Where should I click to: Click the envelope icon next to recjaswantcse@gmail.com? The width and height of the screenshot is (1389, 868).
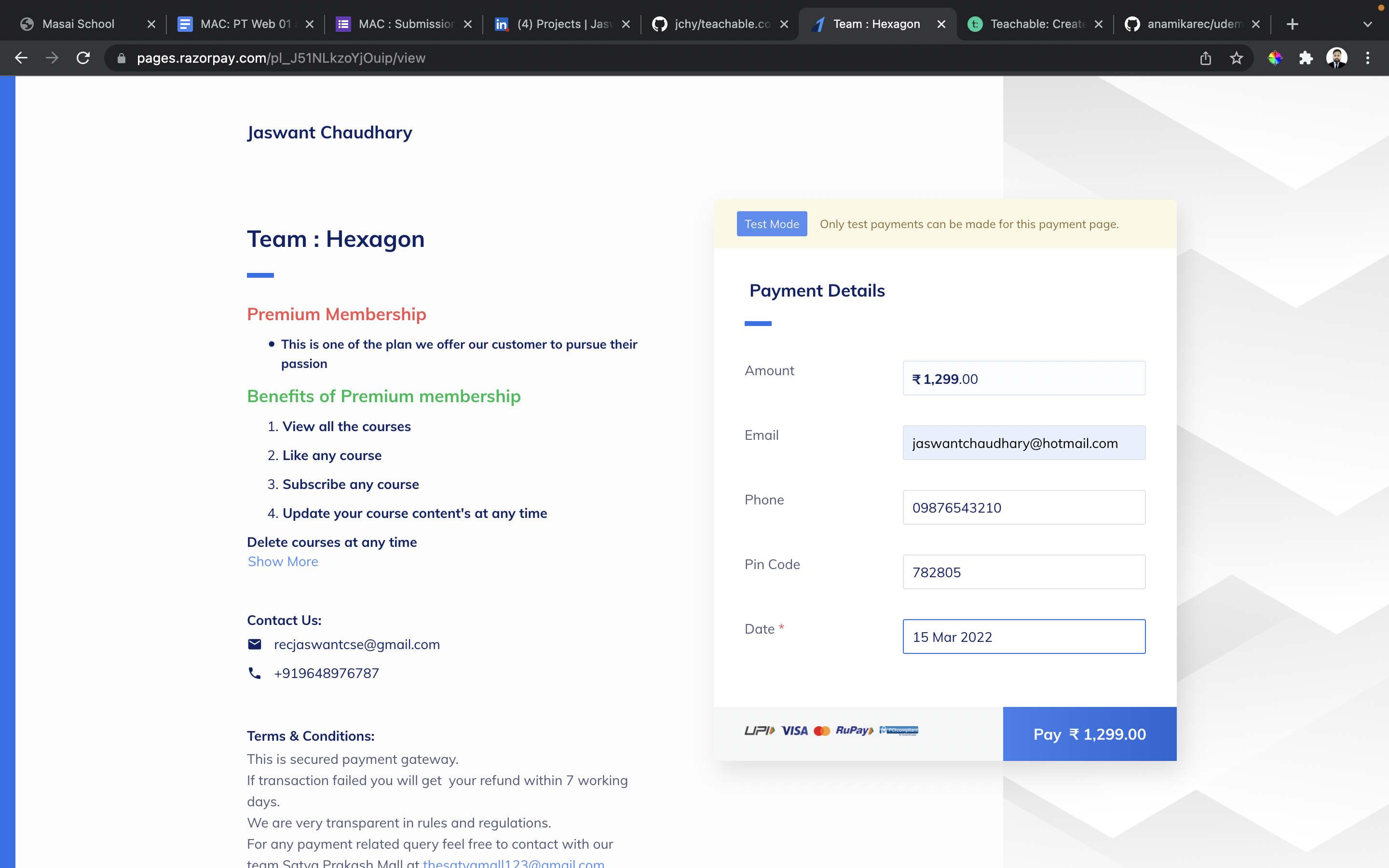(x=255, y=644)
